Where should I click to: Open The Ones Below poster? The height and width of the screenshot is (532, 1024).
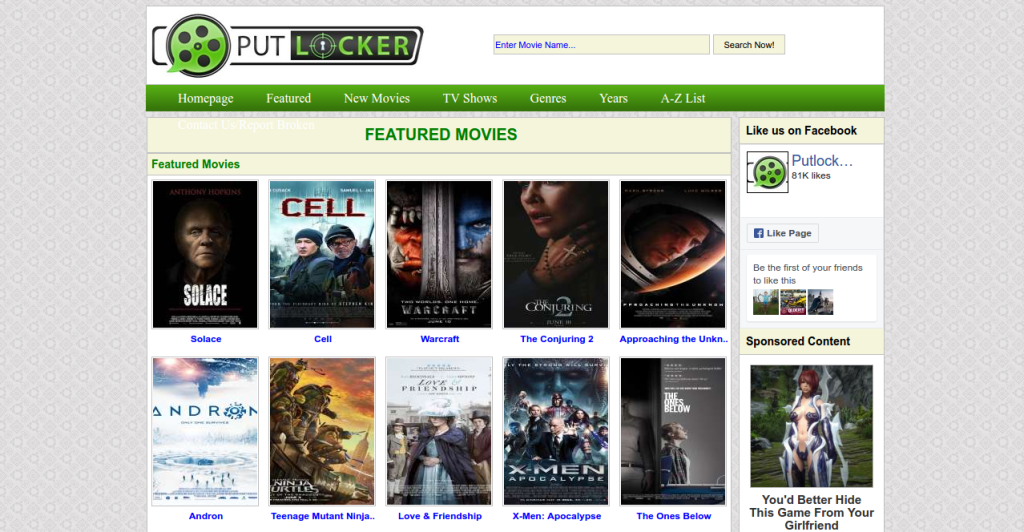[x=673, y=431]
